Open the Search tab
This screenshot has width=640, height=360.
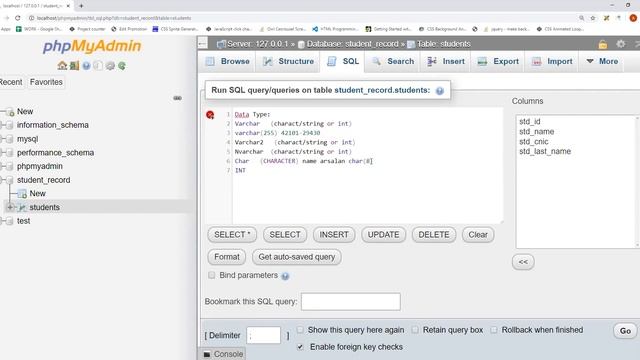[x=393, y=62]
